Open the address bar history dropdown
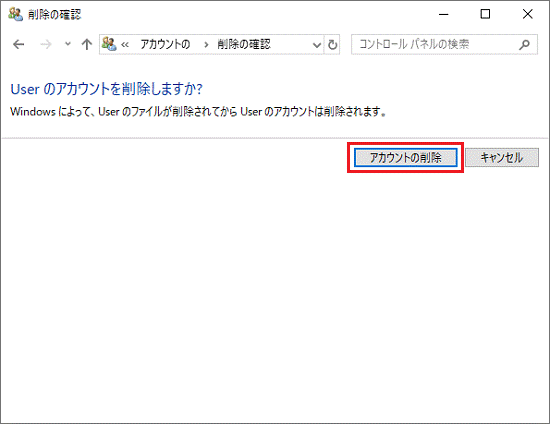Viewport: 550px width, 424px height. [x=317, y=45]
